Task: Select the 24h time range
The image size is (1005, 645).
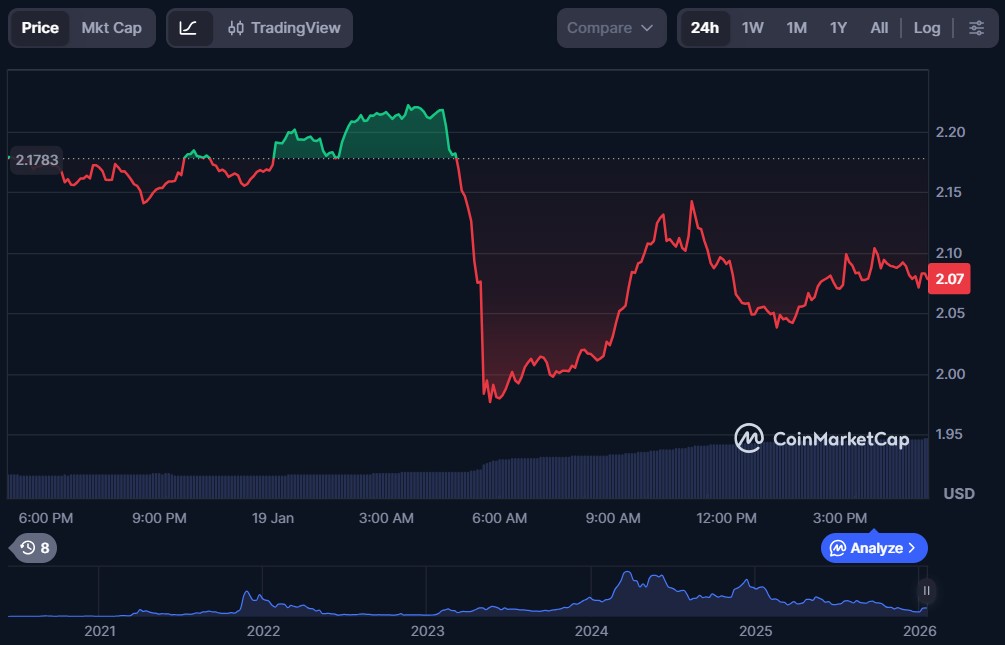Action: (704, 28)
